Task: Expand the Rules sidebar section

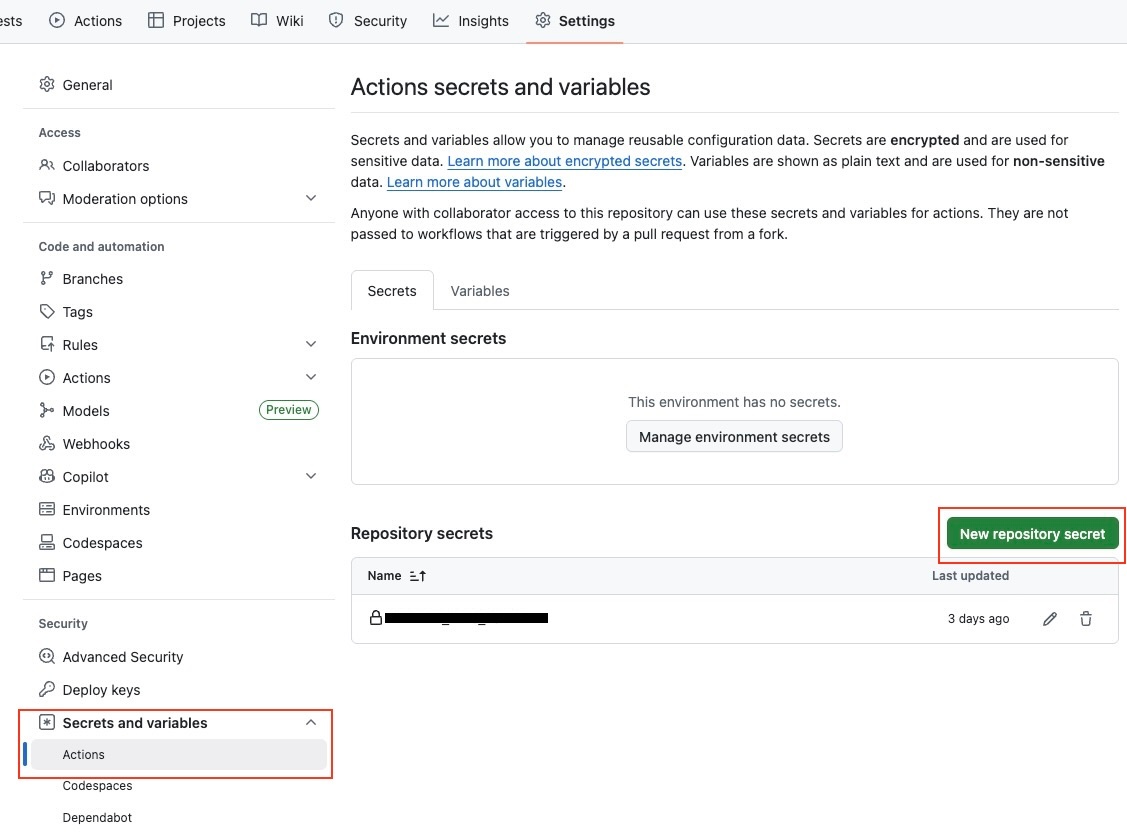Action: coord(311,345)
